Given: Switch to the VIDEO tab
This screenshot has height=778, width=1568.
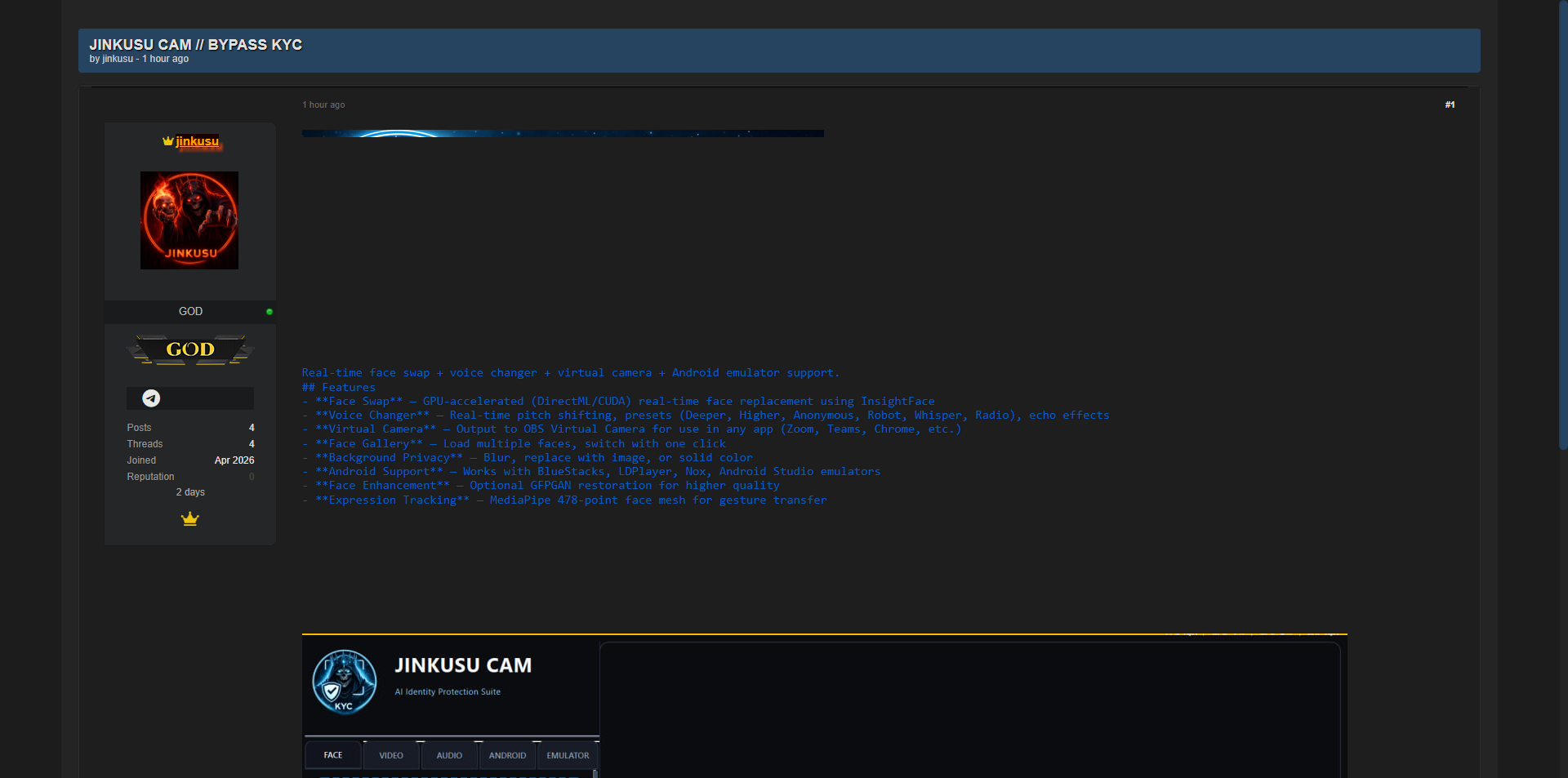Looking at the screenshot, I should pos(391,755).
